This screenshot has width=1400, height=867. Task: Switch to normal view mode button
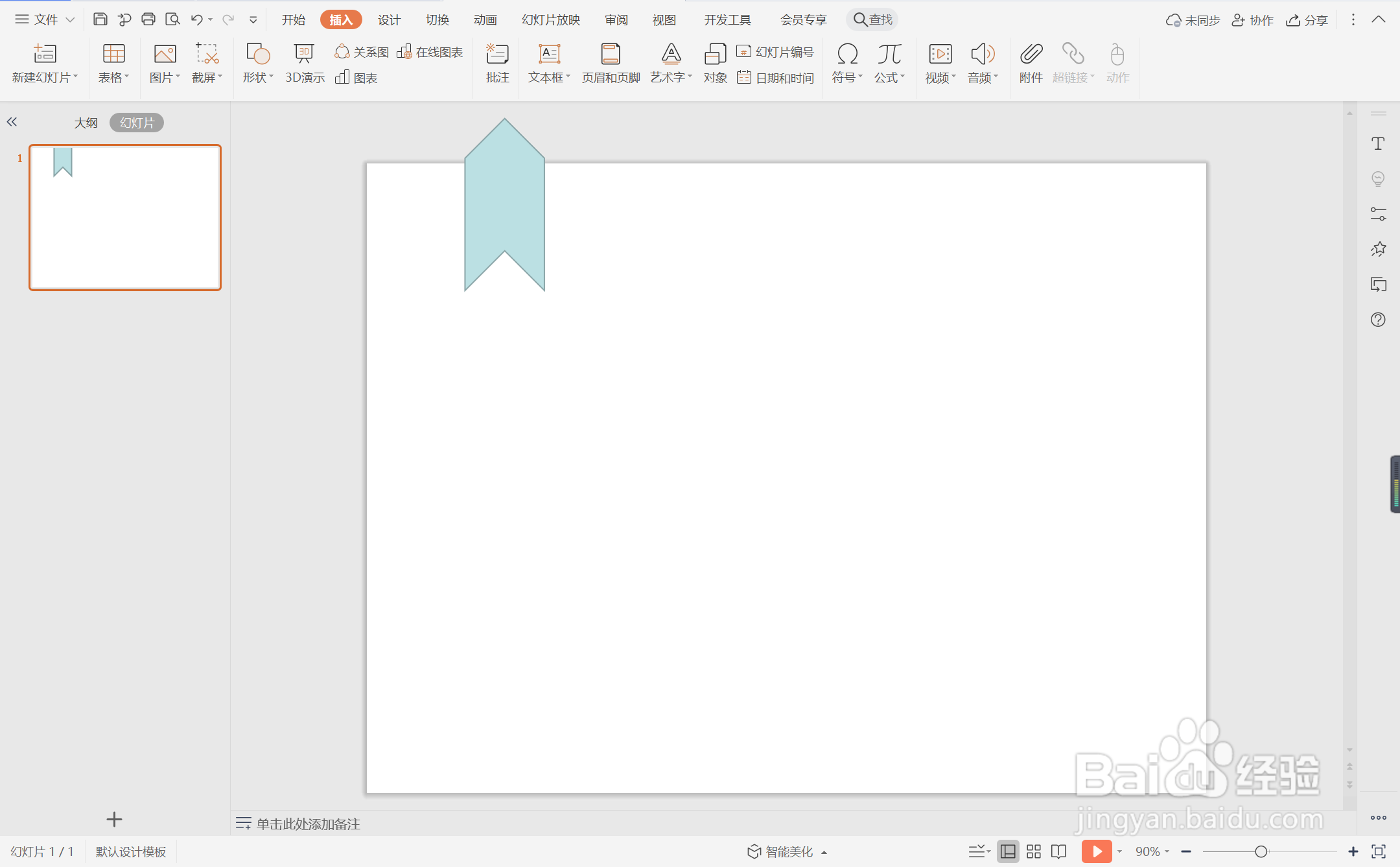(1008, 851)
